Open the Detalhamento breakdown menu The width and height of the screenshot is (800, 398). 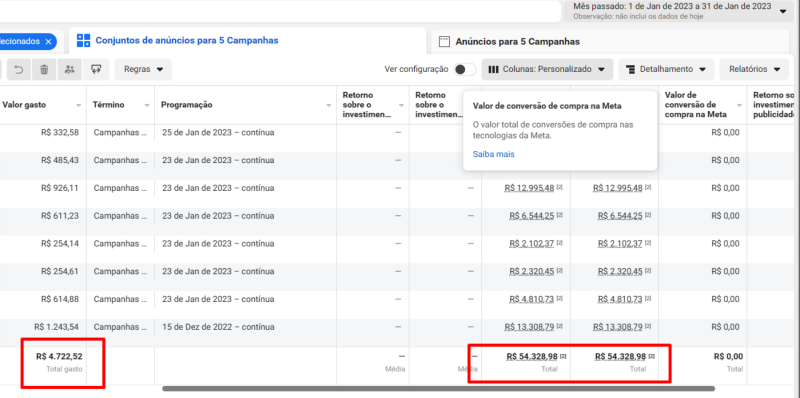pyautogui.click(x=666, y=69)
